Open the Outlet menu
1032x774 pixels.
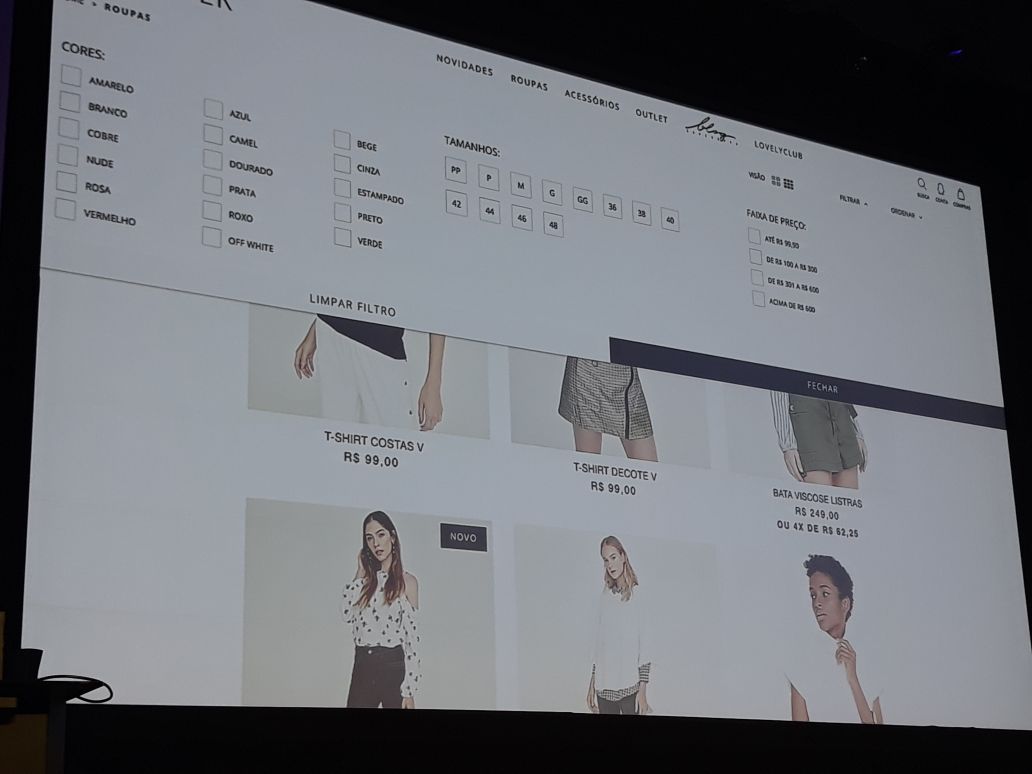coord(651,116)
